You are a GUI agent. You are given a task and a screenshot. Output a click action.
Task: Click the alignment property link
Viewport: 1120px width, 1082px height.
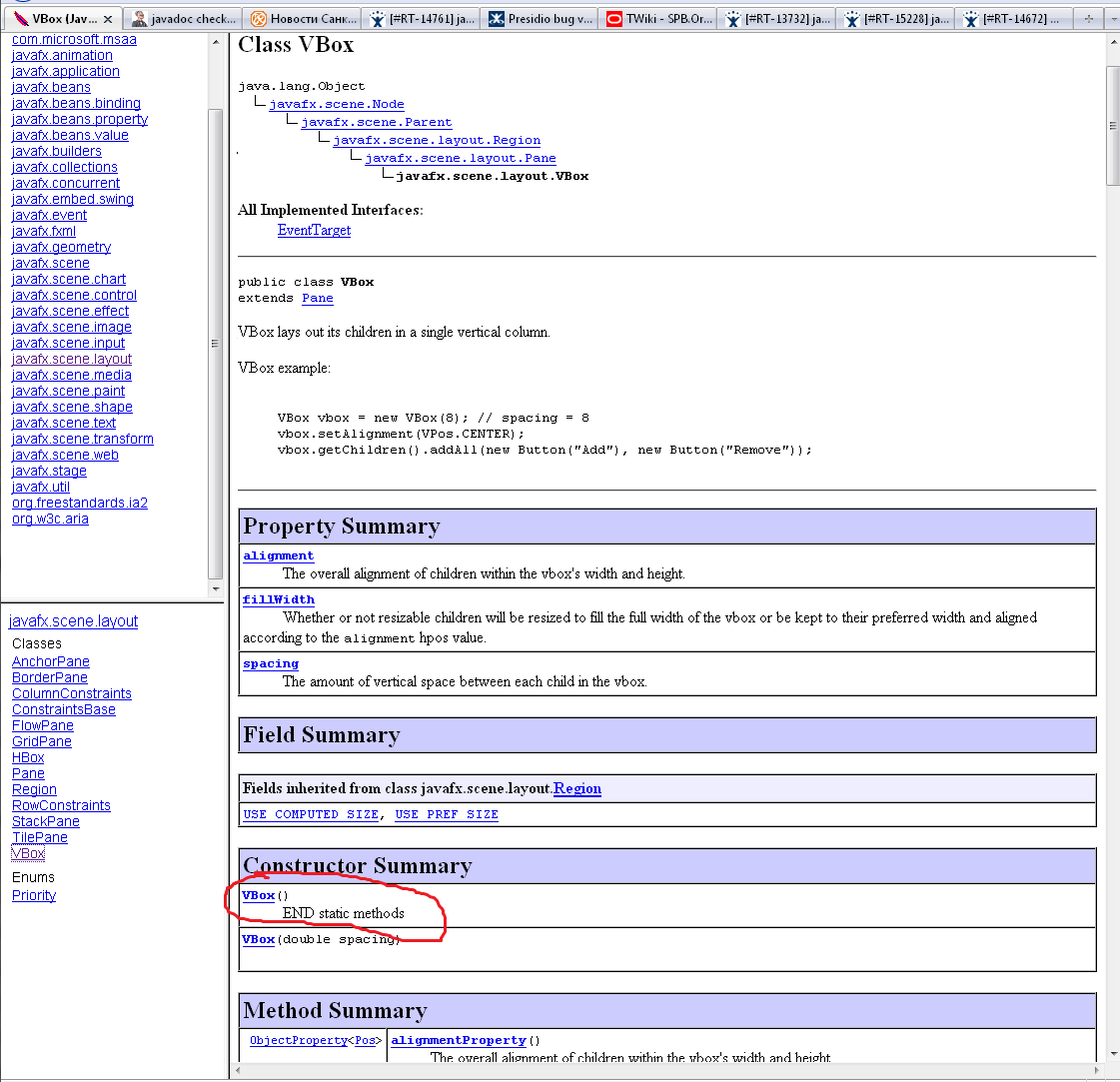pos(278,555)
